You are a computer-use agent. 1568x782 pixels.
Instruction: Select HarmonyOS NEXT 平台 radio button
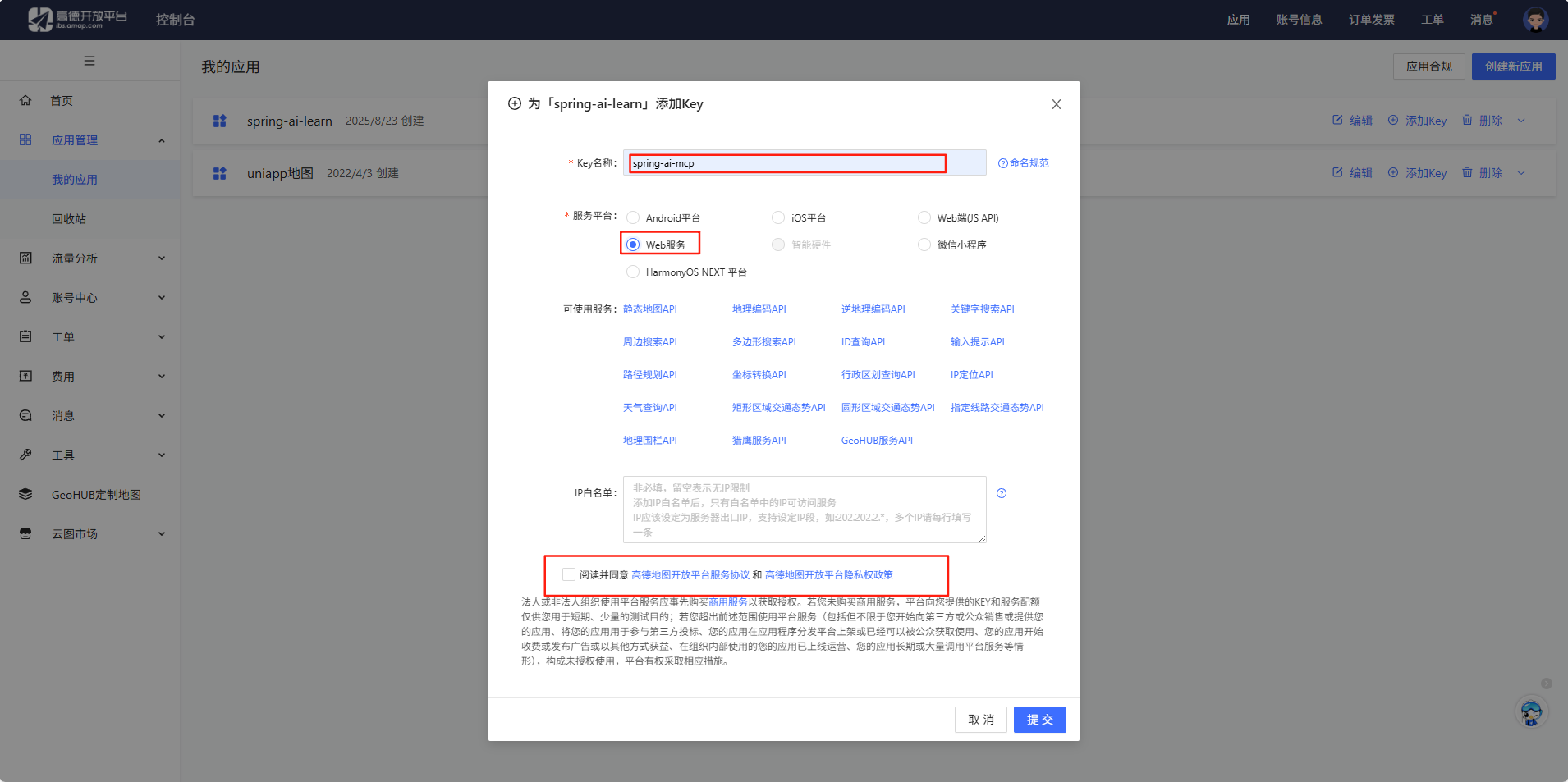pyautogui.click(x=633, y=272)
